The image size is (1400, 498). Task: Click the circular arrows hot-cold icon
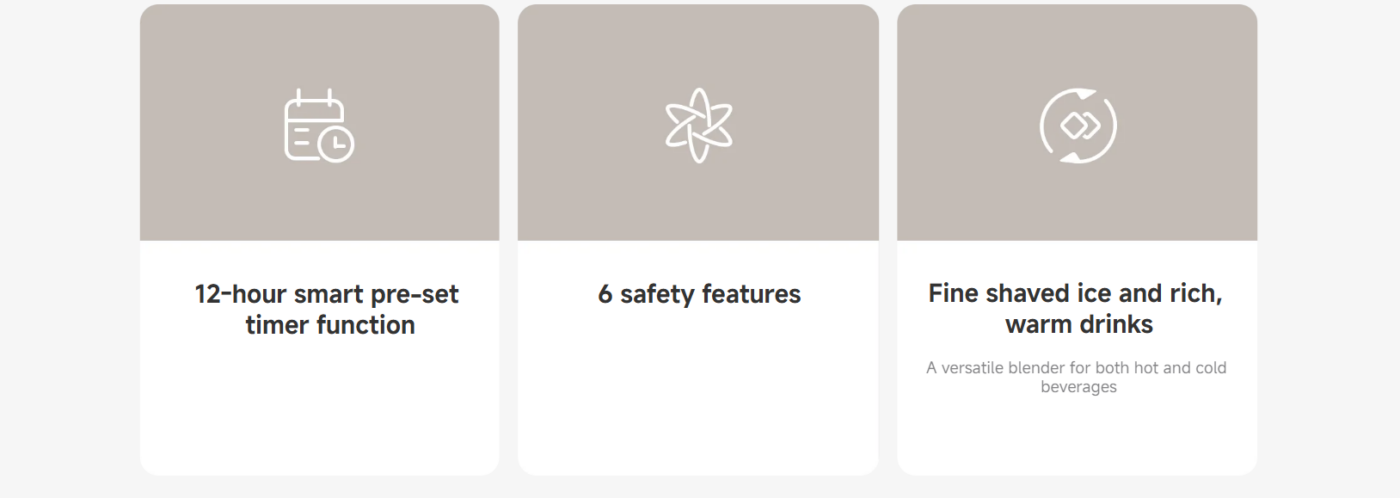coord(1077,126)
